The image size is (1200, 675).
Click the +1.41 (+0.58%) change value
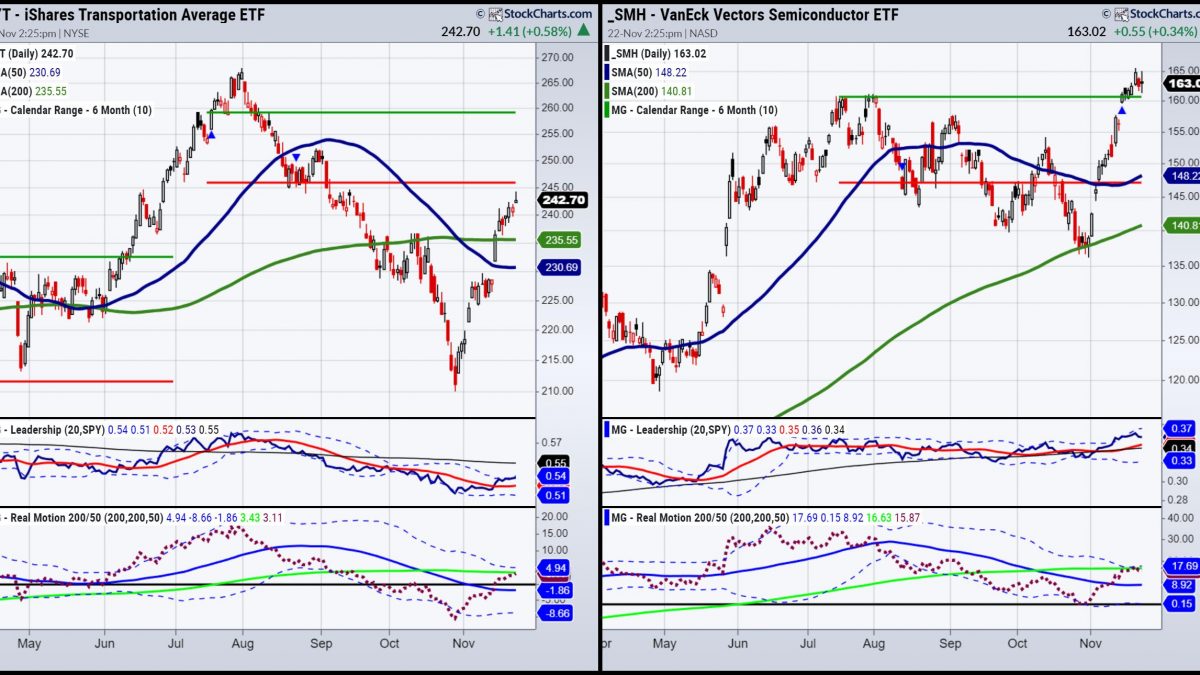pyautogui.click(x=531, y=31)
